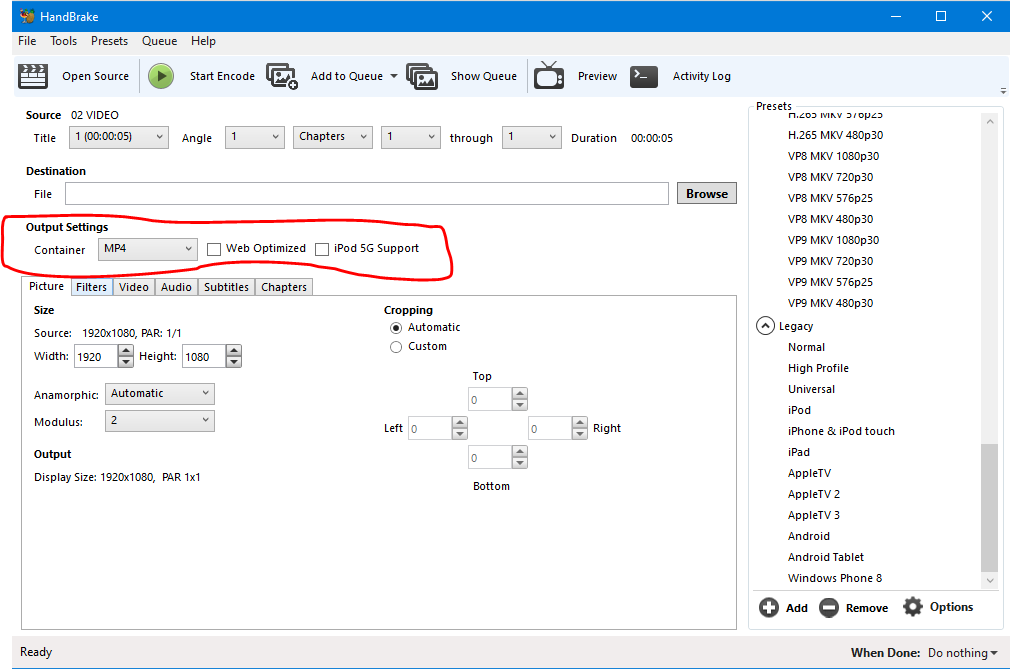Enable the Web Optimized checkbox
1010x669 pixels.
tap(214, 249)
